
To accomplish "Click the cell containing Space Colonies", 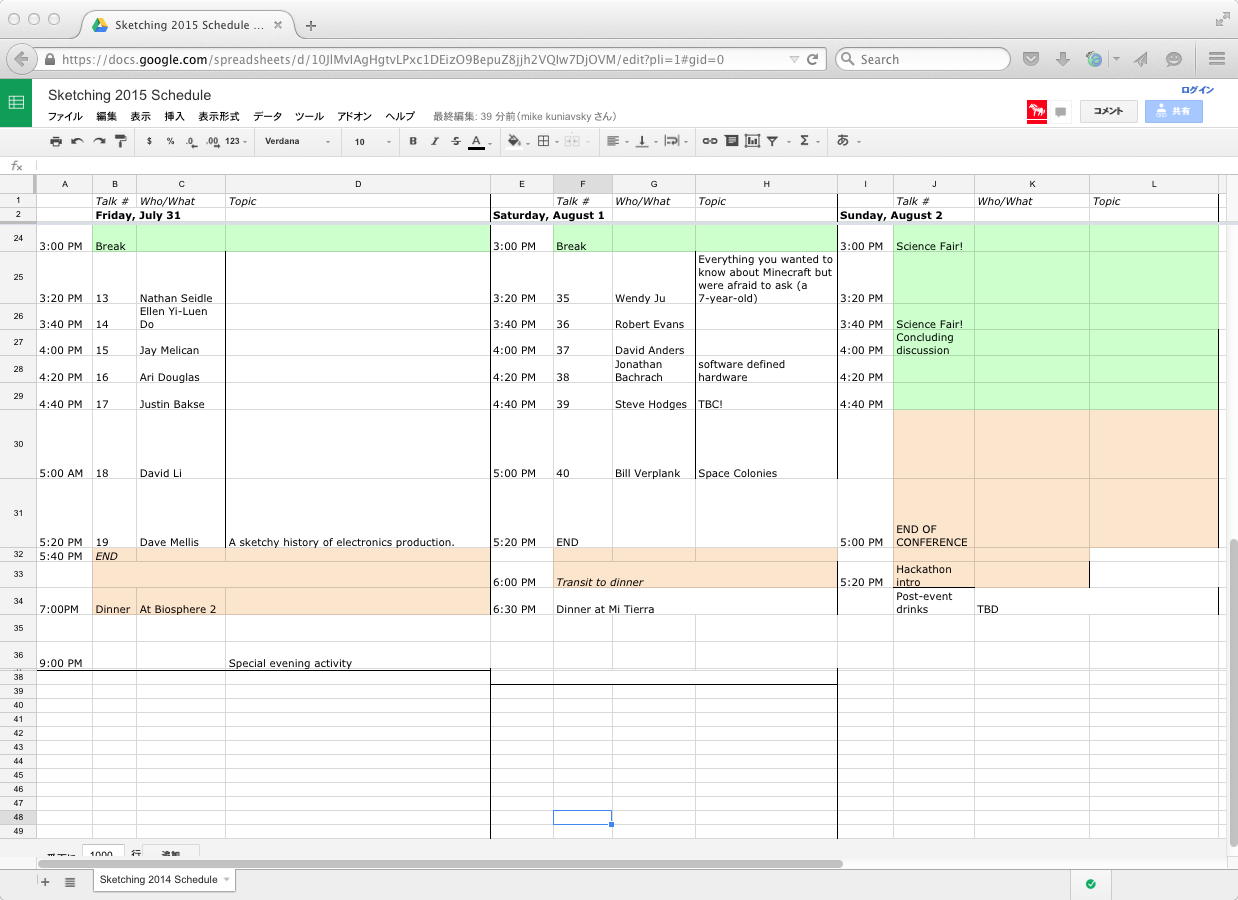I will (766, 444).
